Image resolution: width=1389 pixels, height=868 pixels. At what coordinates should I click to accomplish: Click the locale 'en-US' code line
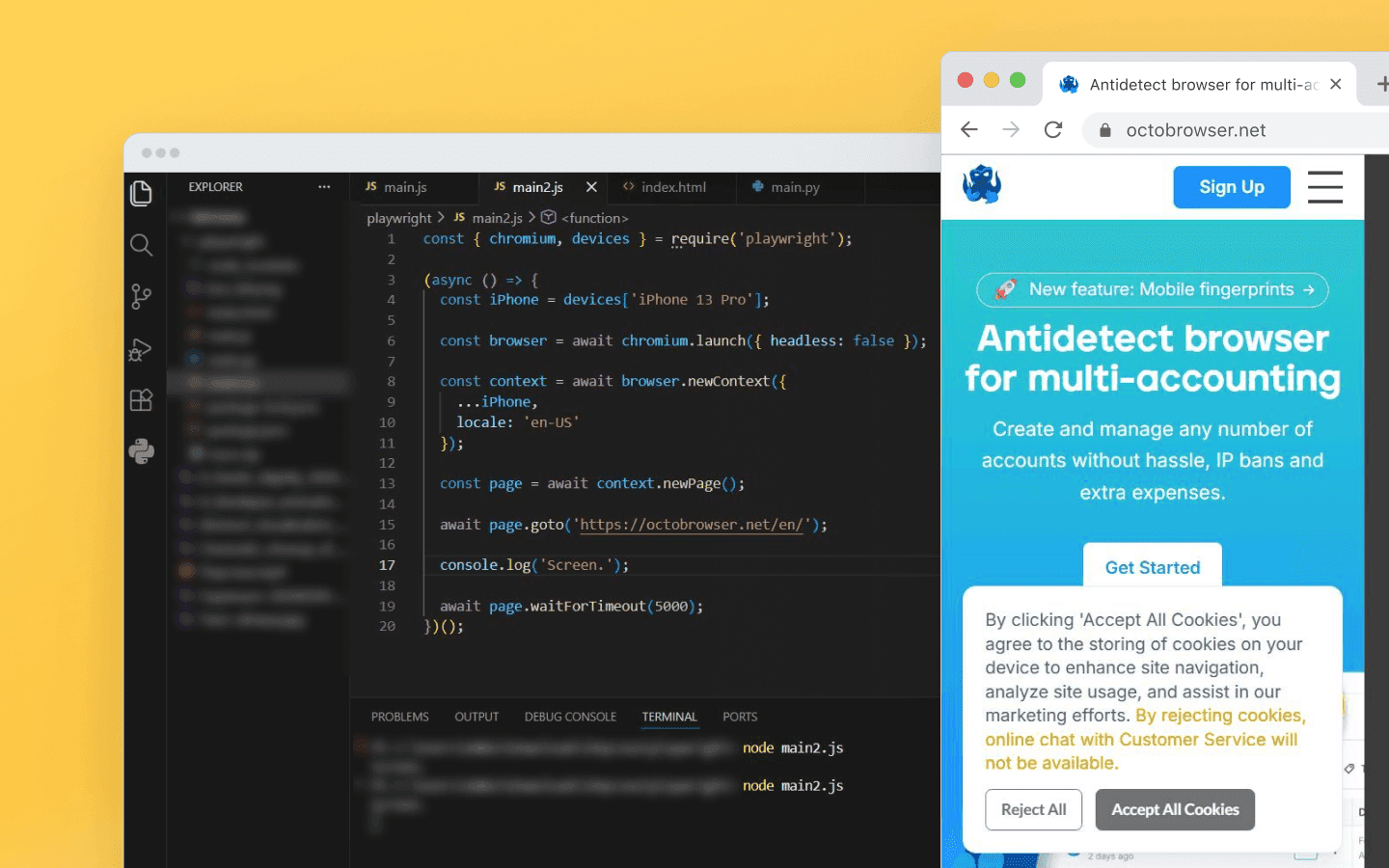518,422
